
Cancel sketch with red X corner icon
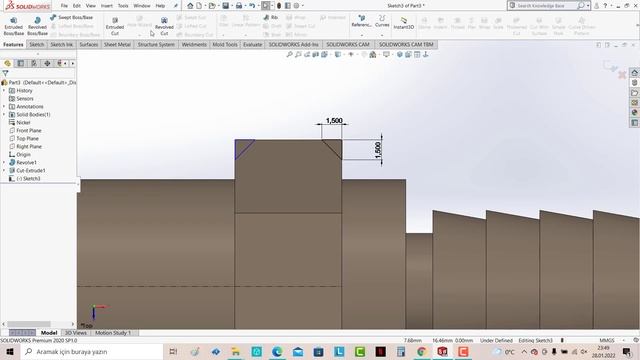tap(622, 75)
